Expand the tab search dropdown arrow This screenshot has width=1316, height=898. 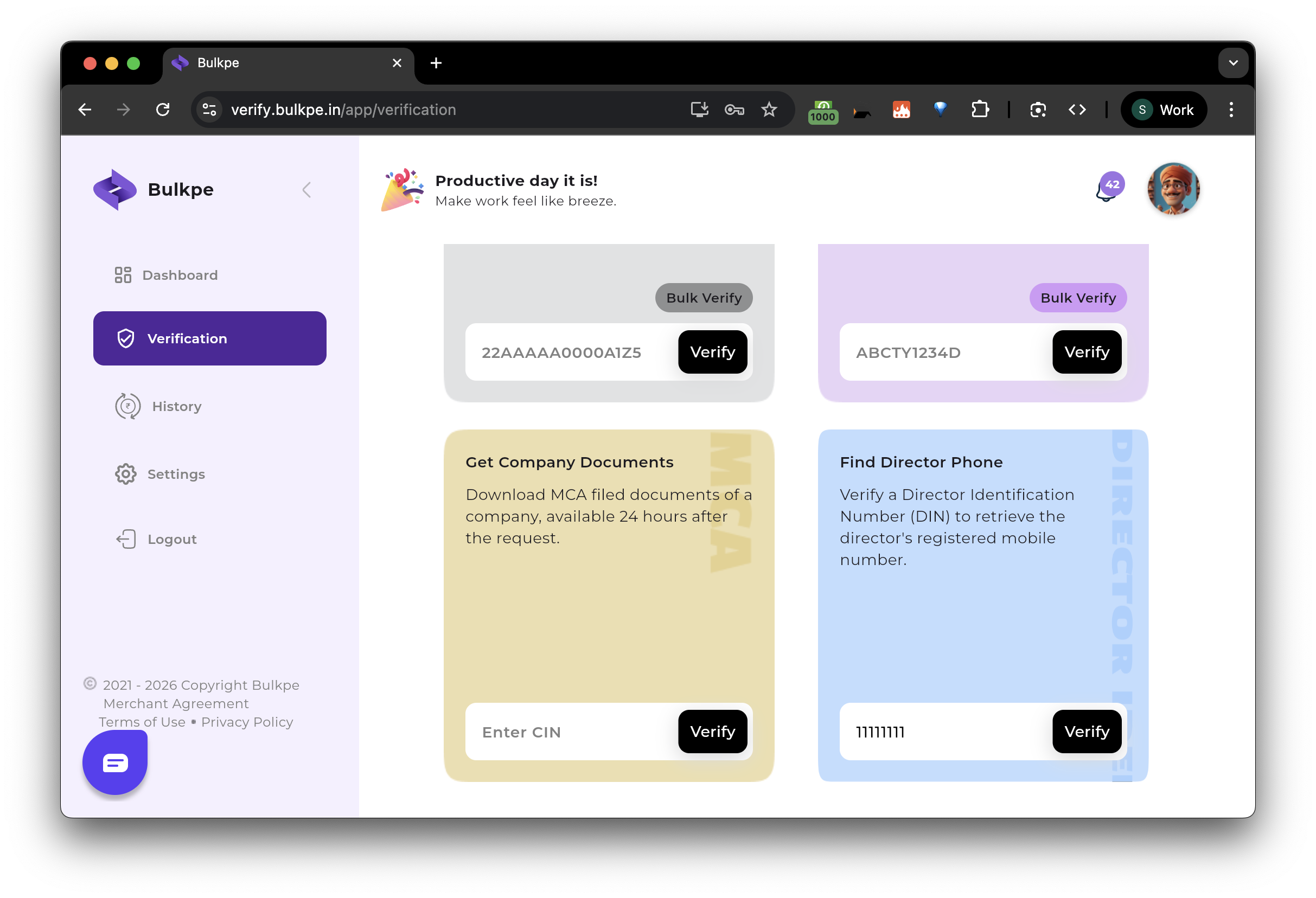(x=1233, y=63)
